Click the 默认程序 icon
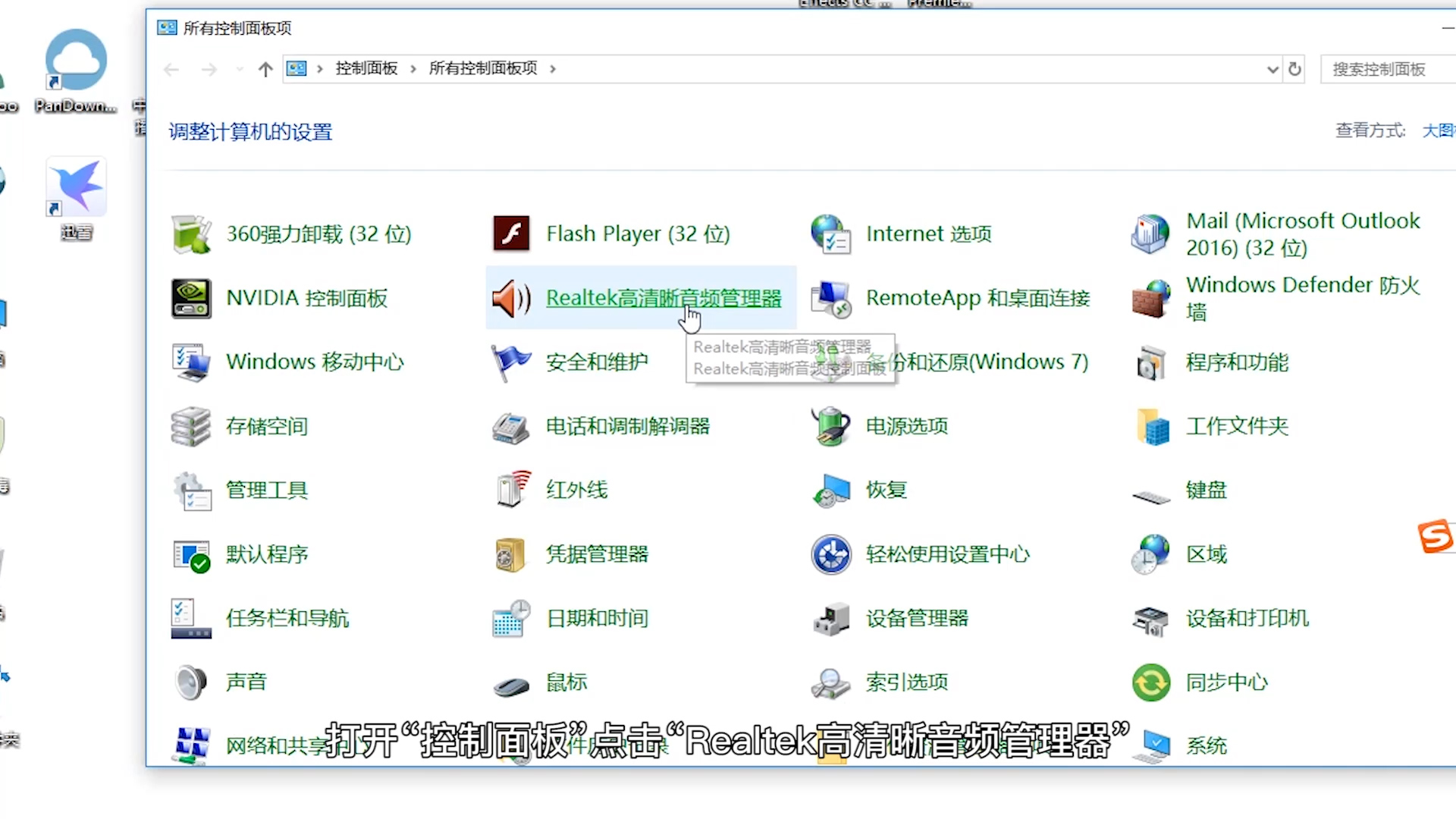1456x819 pixels. coord(191,554)
